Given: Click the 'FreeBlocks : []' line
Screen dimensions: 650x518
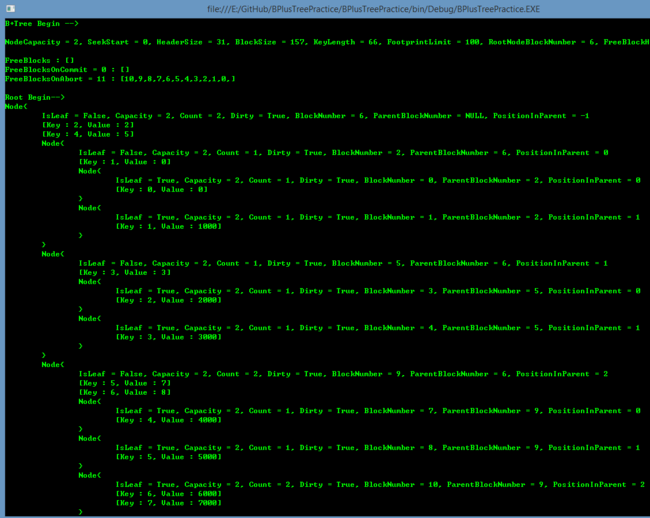Looking at the screenshot, I should point(40,61).
